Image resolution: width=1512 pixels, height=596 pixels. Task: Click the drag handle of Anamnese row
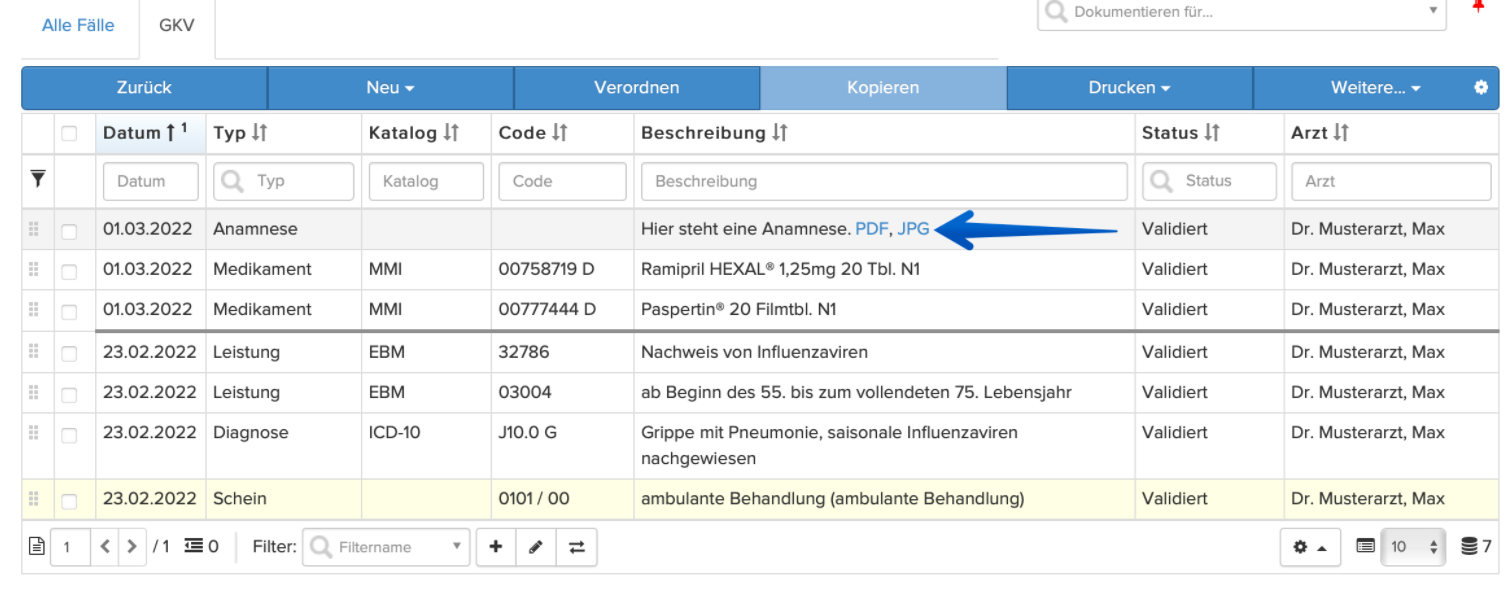(34, 230)
